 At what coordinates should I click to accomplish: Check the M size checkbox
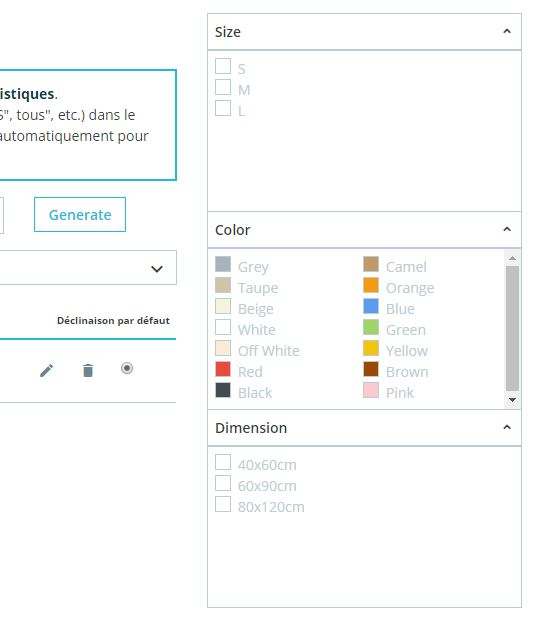(223, 87)
